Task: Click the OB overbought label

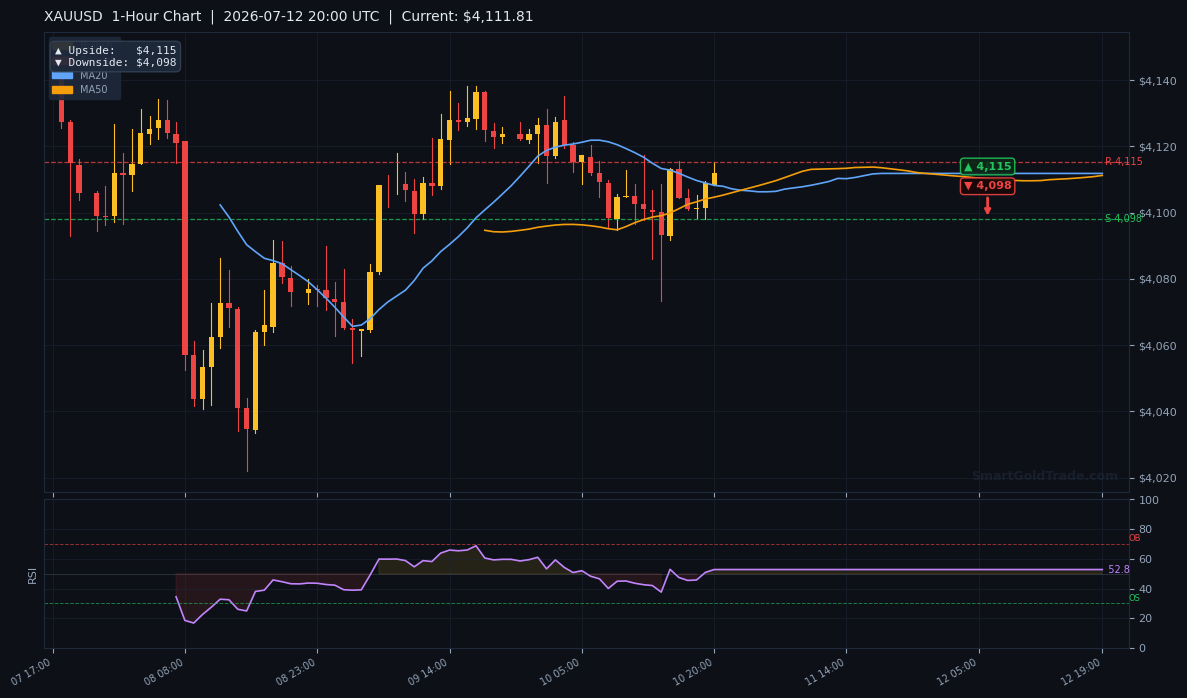Action: pos(1134,538)
